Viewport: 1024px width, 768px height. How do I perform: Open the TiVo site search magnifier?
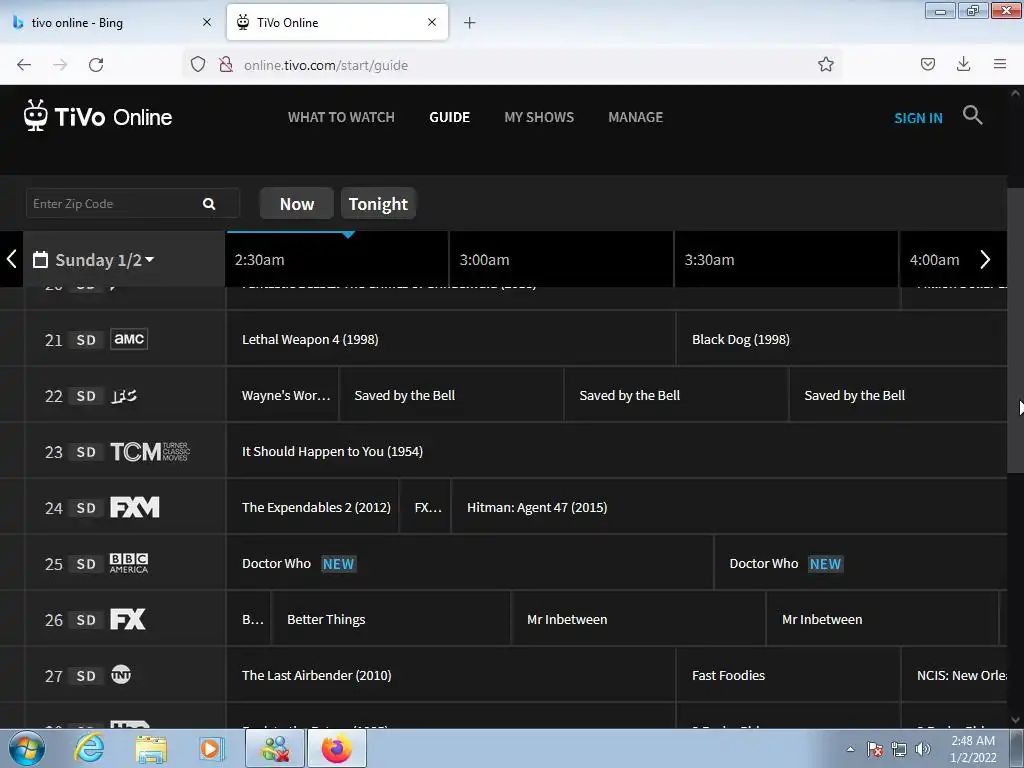pyautogui.click(x=972, y=115)
